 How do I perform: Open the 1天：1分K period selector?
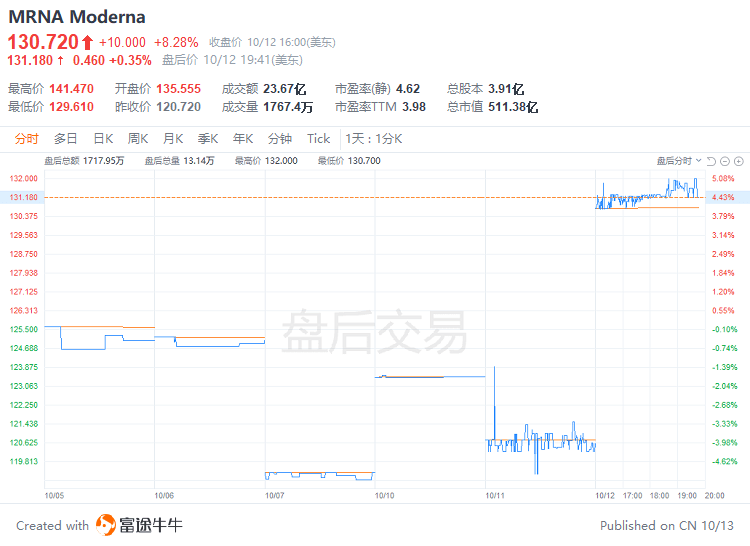pyautogui.click(x=374, y=139)
